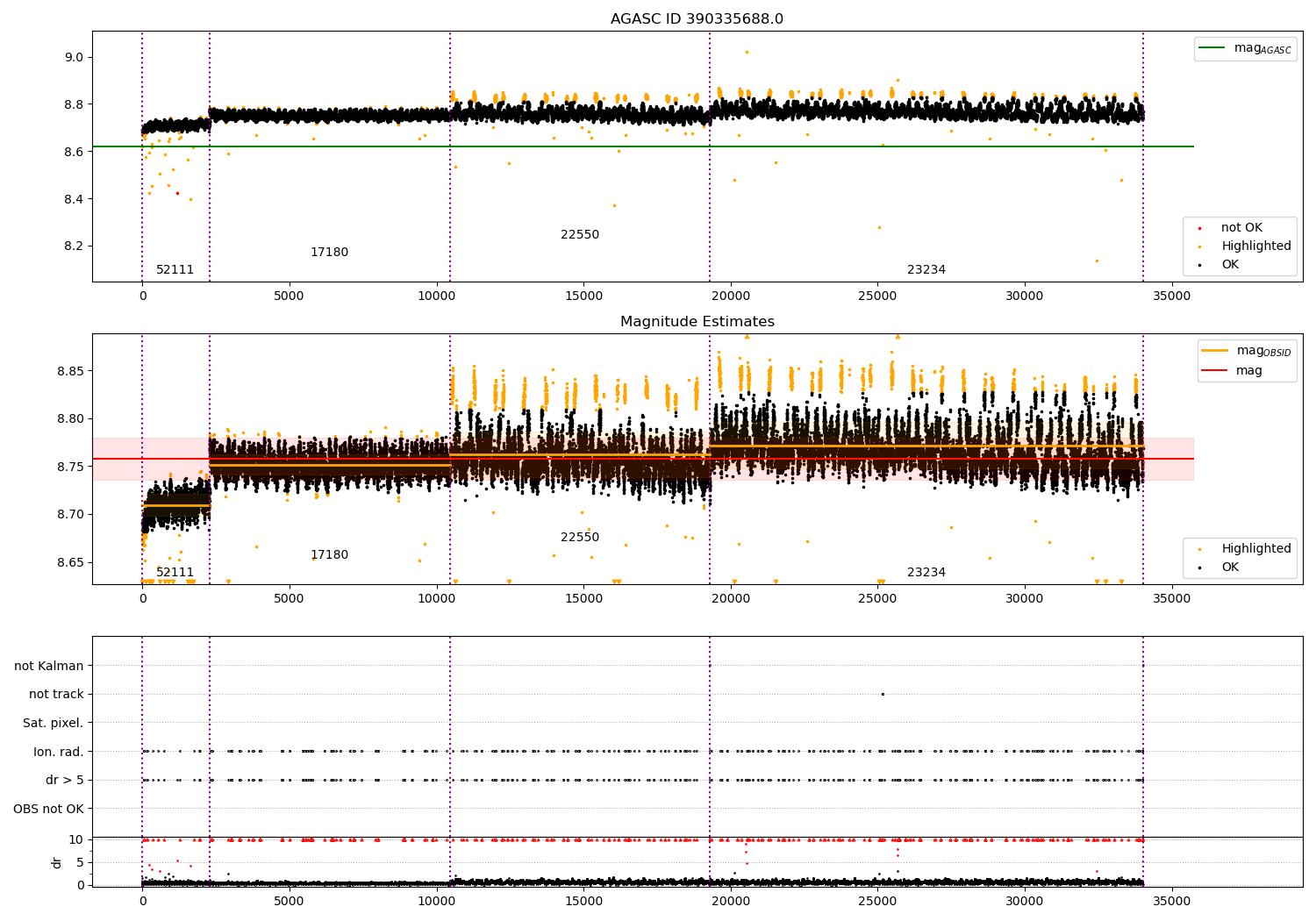Screen dimensions: 1316x921
Task: Click the '8.80' y-axis tick in Magnitude Estimates
Action: point(70,419)
